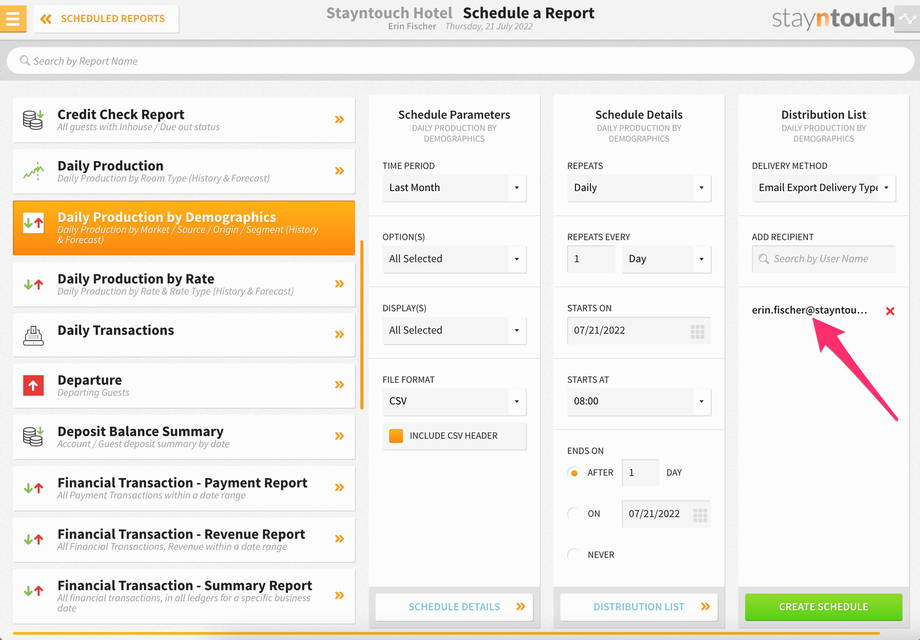This screenshot has width=920, height=640.
Task: Open the Ends On calendar icon
Action: pyautogui.click(x=700, y=515)
